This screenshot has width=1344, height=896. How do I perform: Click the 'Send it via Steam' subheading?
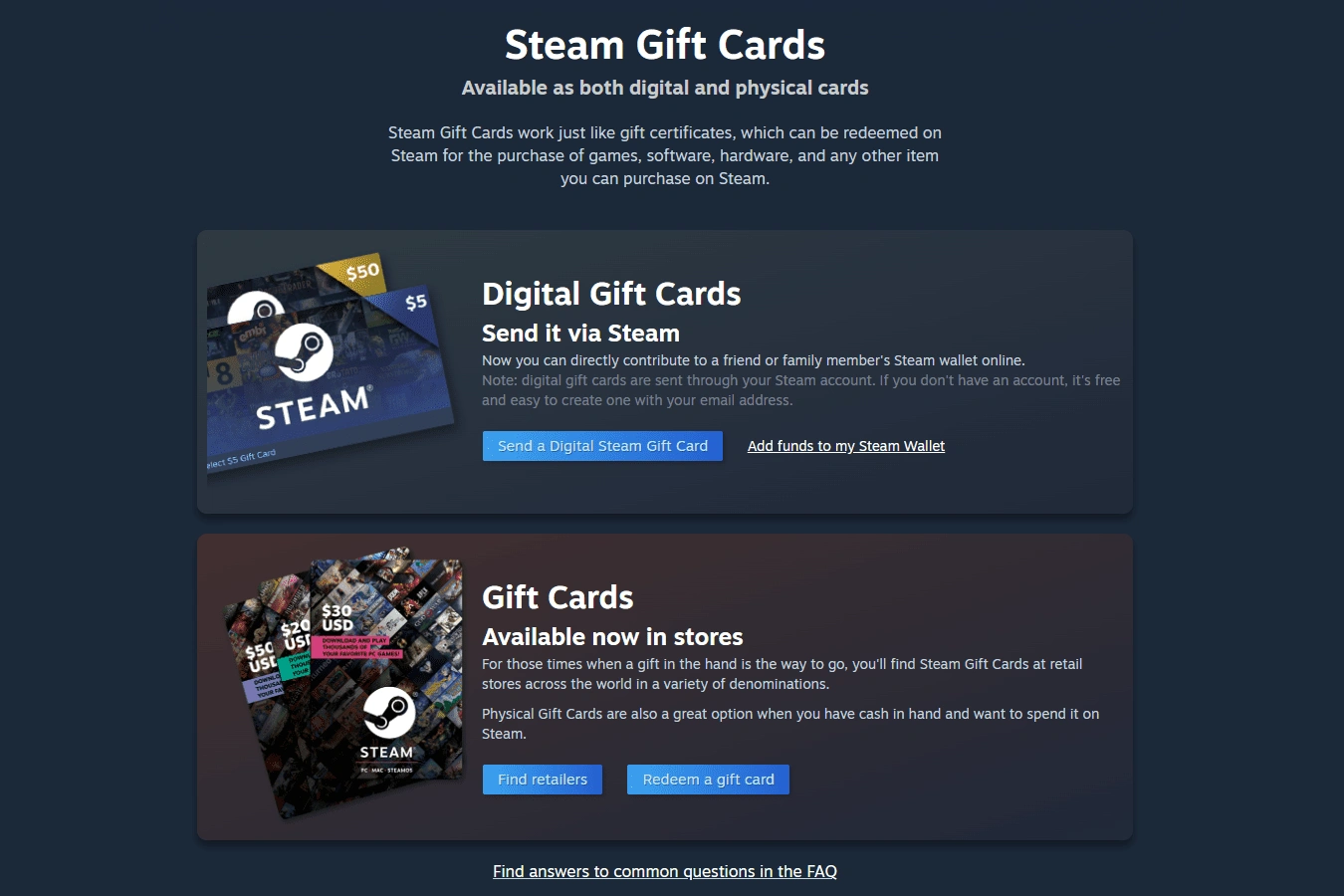pos(580,334)
